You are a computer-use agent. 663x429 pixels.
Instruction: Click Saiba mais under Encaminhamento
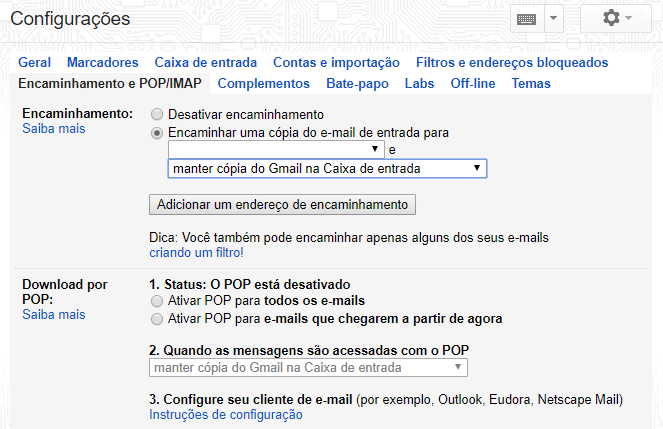point(54,129)
